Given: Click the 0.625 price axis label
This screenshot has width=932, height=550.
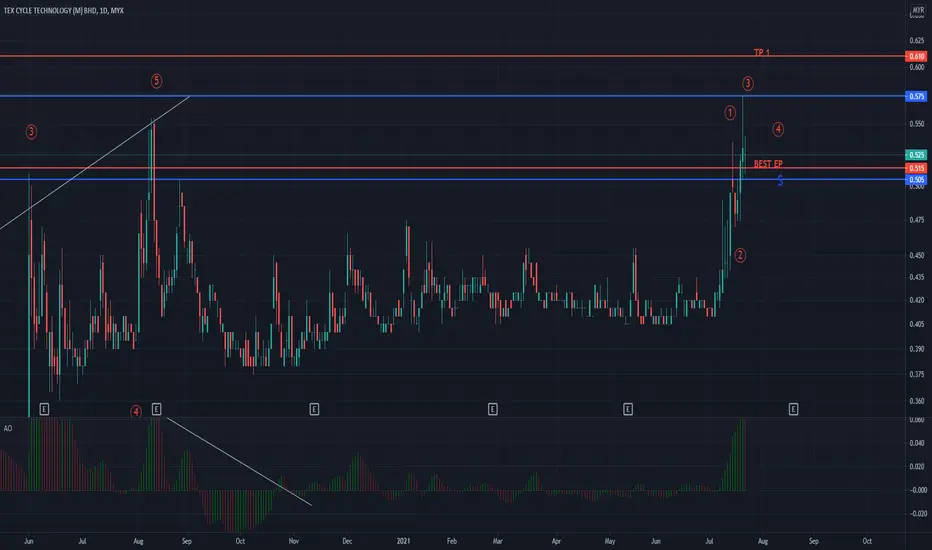Looking at the screenshot, I should coord(917,40).
